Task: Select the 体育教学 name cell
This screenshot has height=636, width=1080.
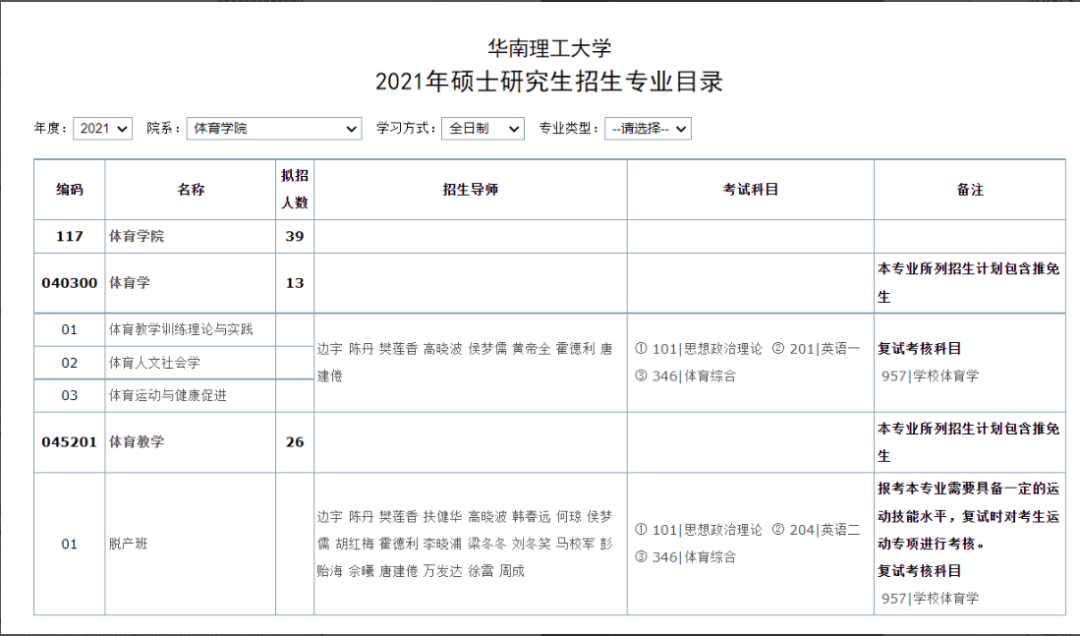Action: point(190,442)
